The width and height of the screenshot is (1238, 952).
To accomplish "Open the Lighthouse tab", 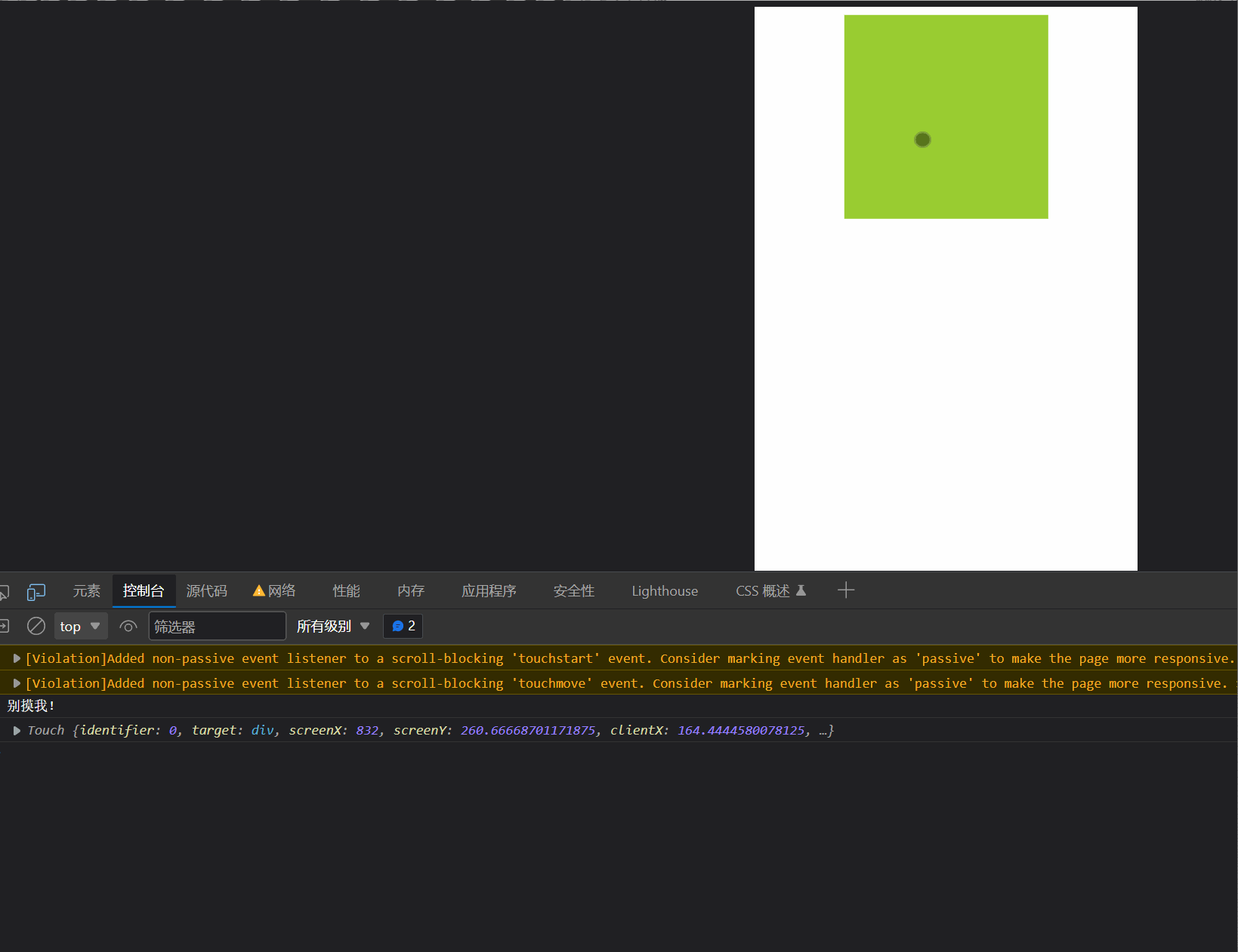I will click(665, 591).
